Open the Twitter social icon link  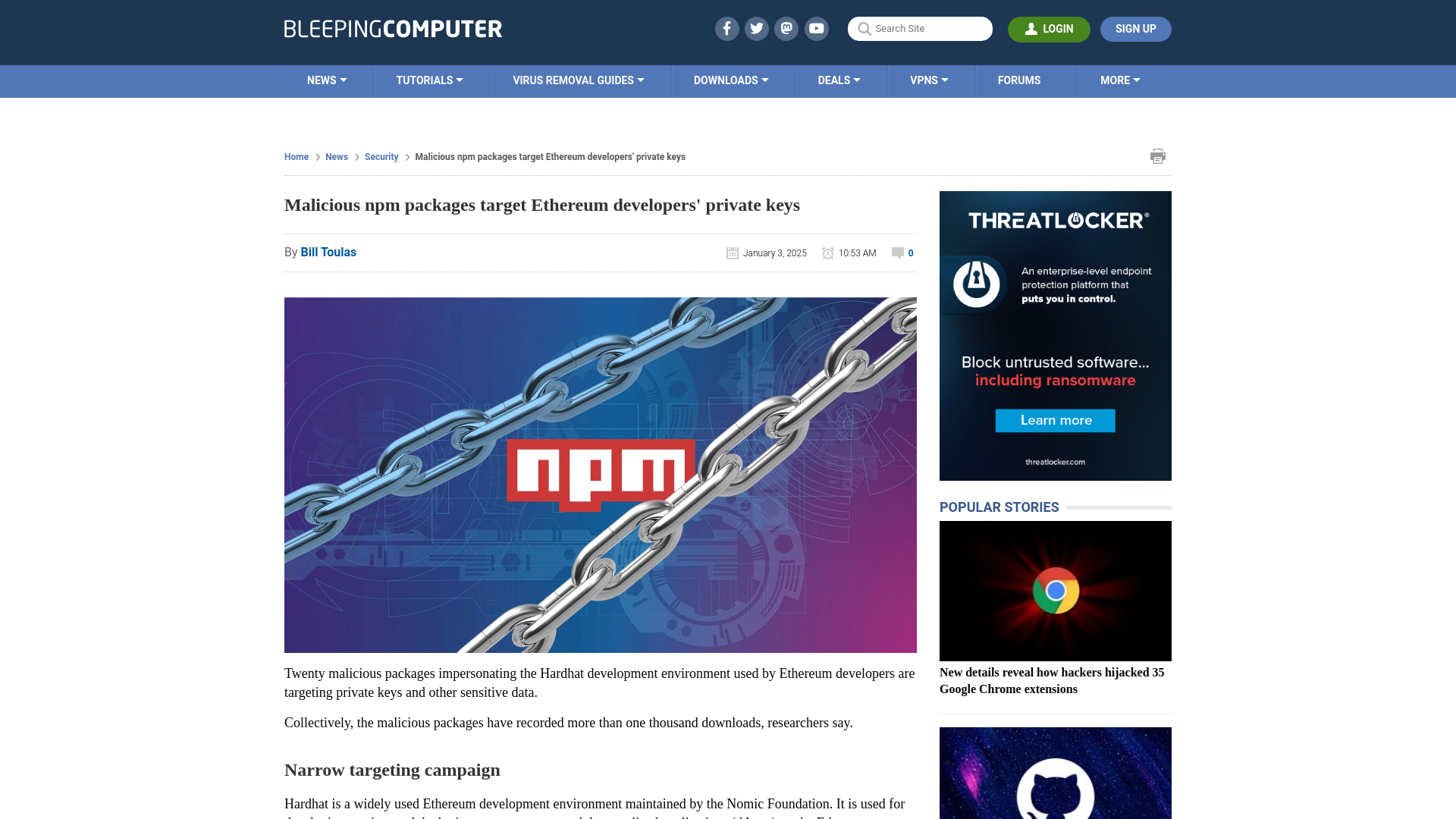pos(756,28)
